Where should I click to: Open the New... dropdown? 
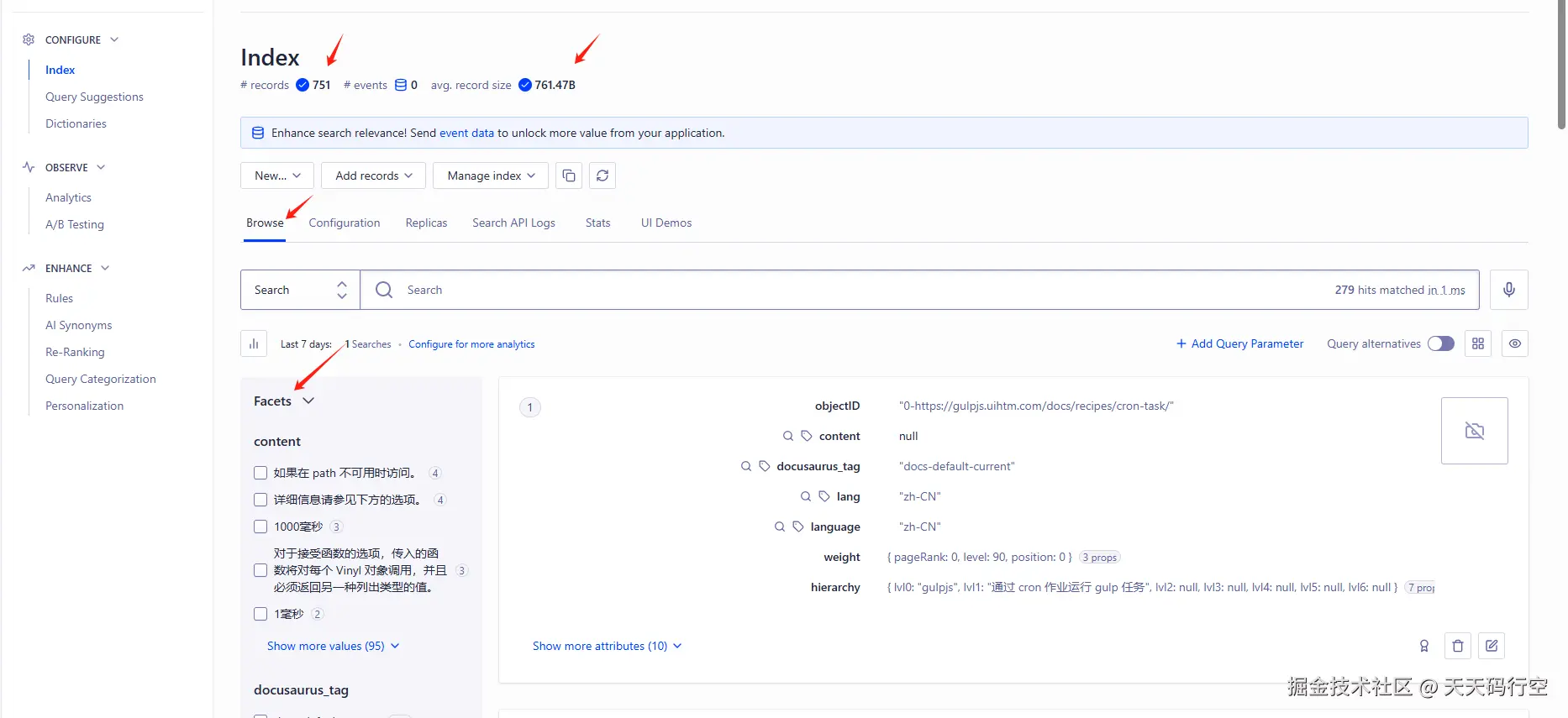coord(277,176)
